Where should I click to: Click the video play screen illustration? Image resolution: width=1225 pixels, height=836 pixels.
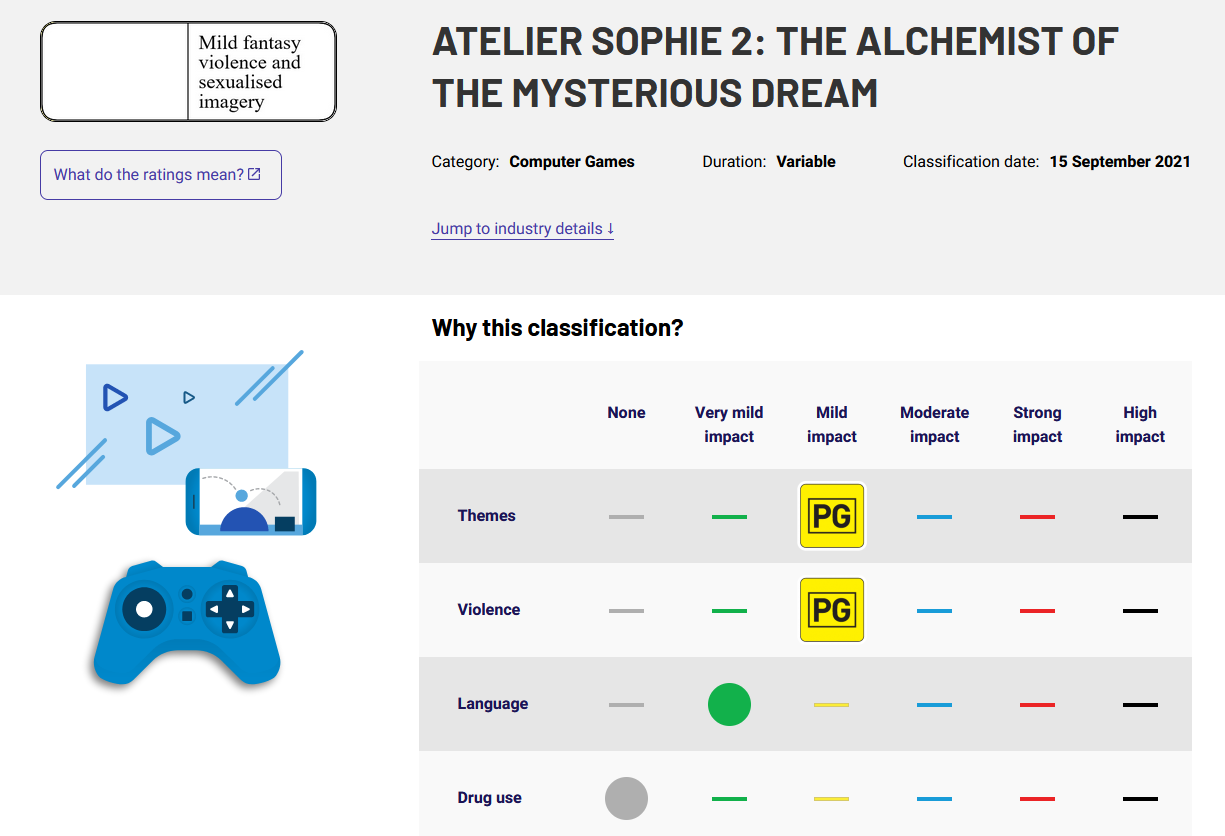180,420
